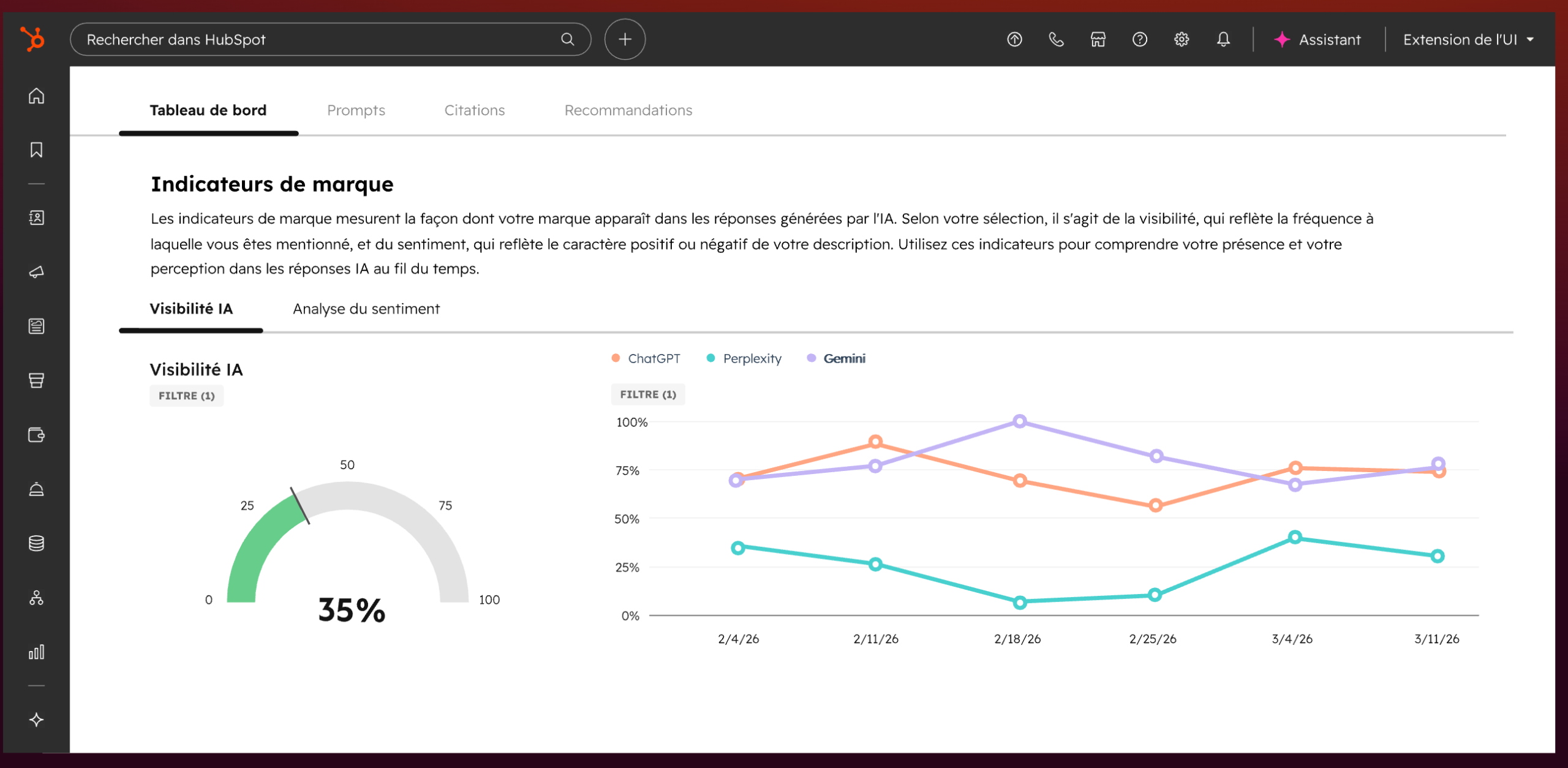This screenshot has width=1568, height=768.
Task: Click Gemini data point at 2/18/26
Action: pyautogui.click(x=1019, y=421)
